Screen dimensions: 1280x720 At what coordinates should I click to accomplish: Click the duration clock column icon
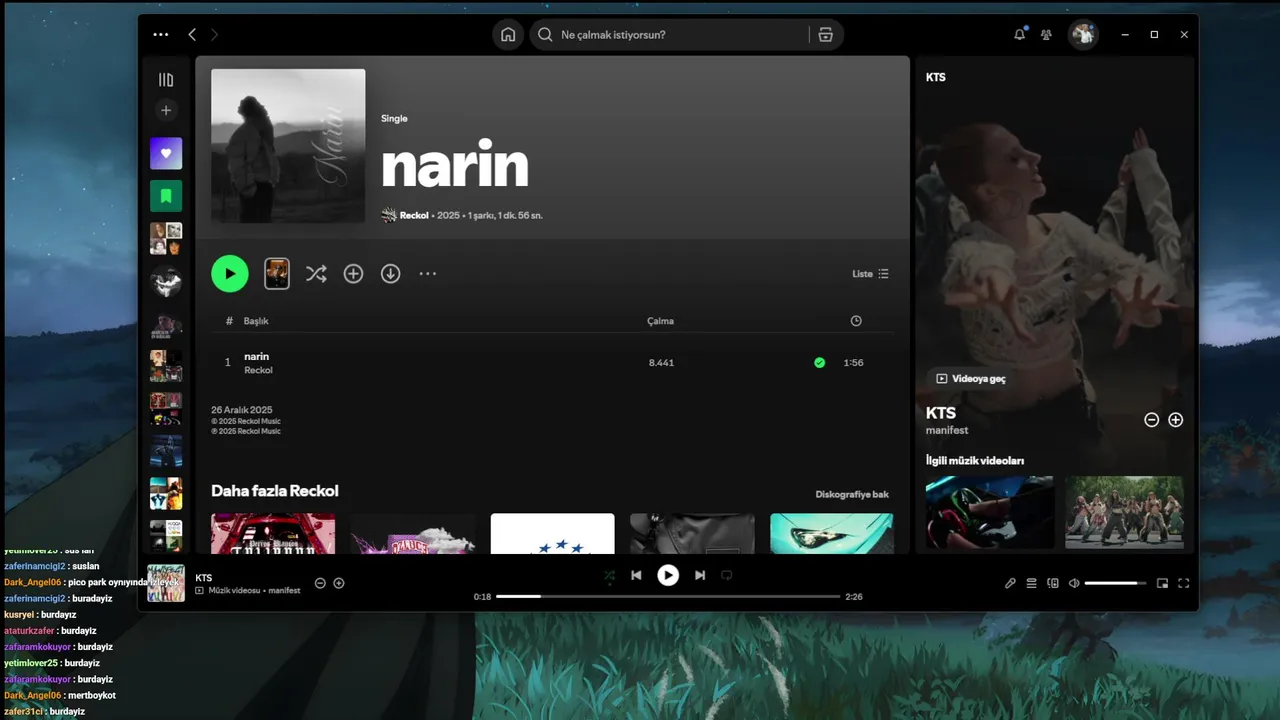pos(856,321)
